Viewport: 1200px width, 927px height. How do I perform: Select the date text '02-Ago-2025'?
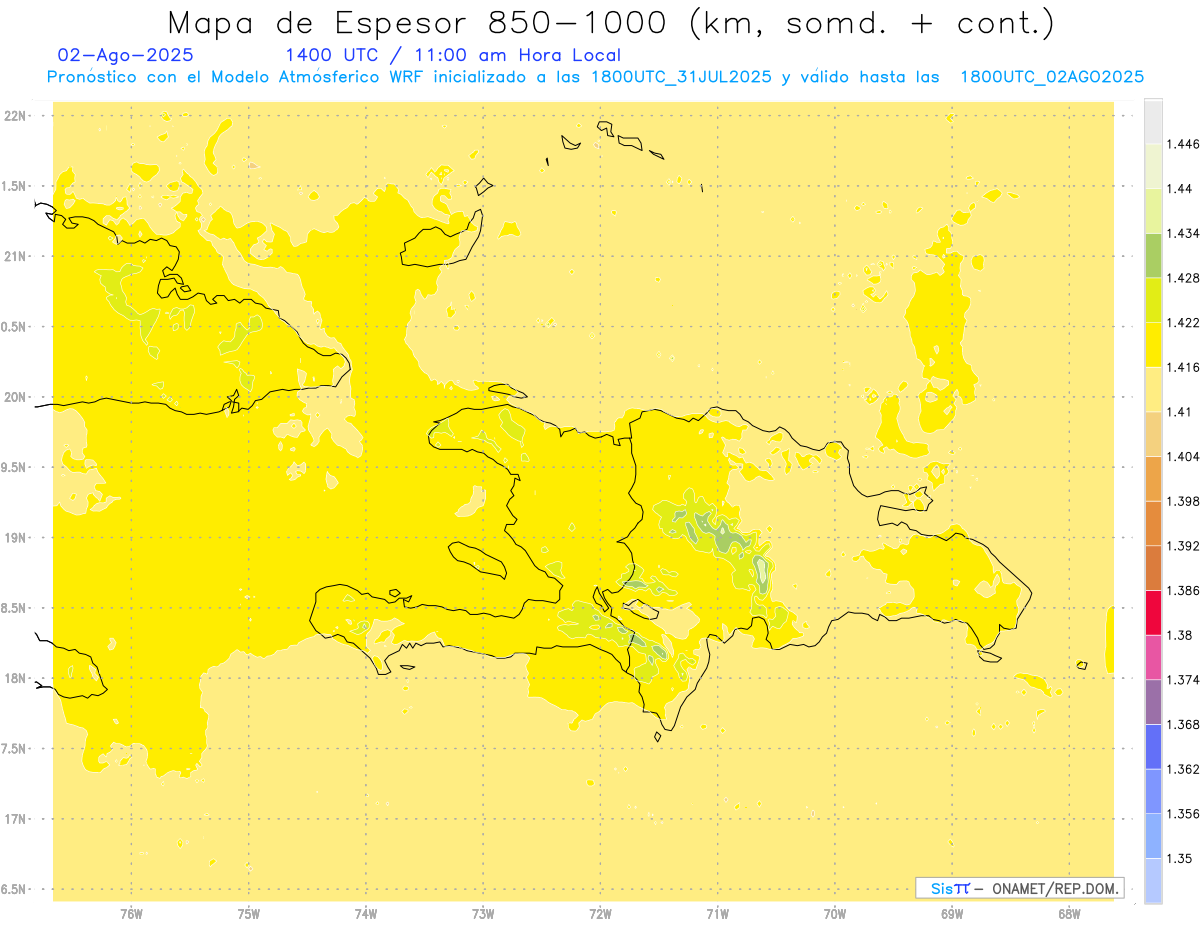tap(126, 55)
